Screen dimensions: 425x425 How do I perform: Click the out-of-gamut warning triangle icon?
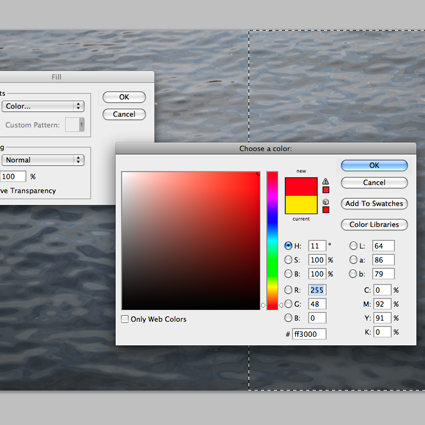coord(326,181)
